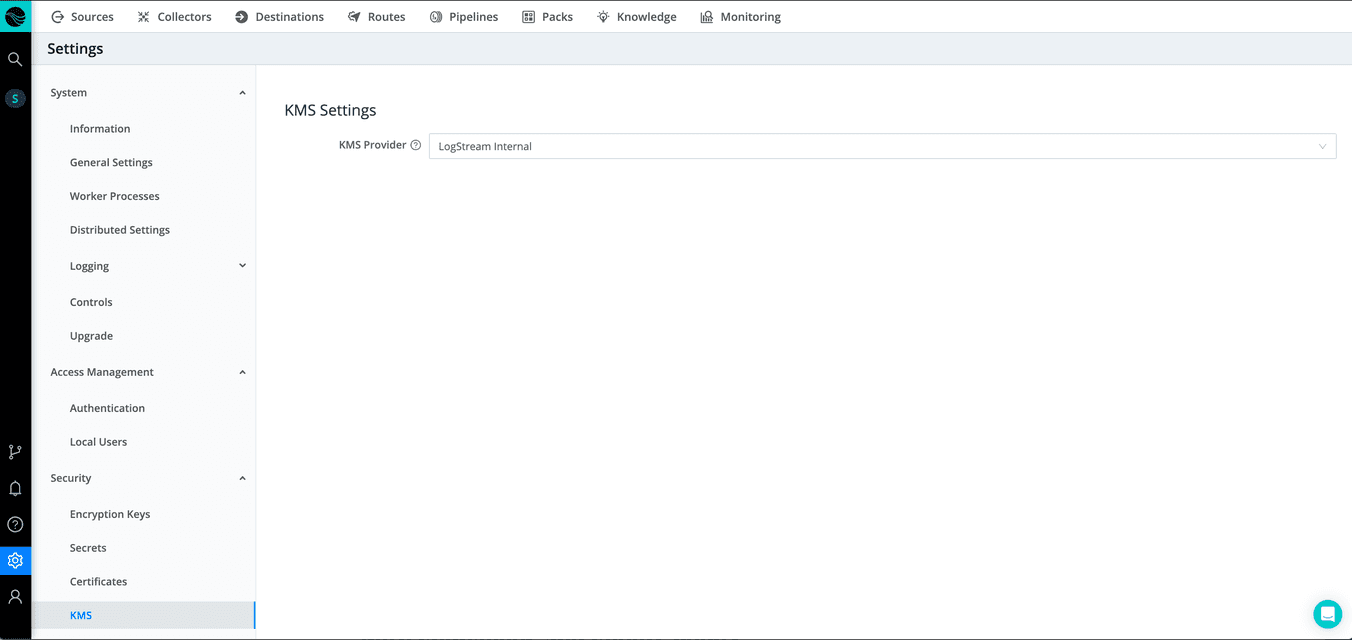Open the user profile icon
The height and width of the screenshot is (640, 1352).
(15, 596)
